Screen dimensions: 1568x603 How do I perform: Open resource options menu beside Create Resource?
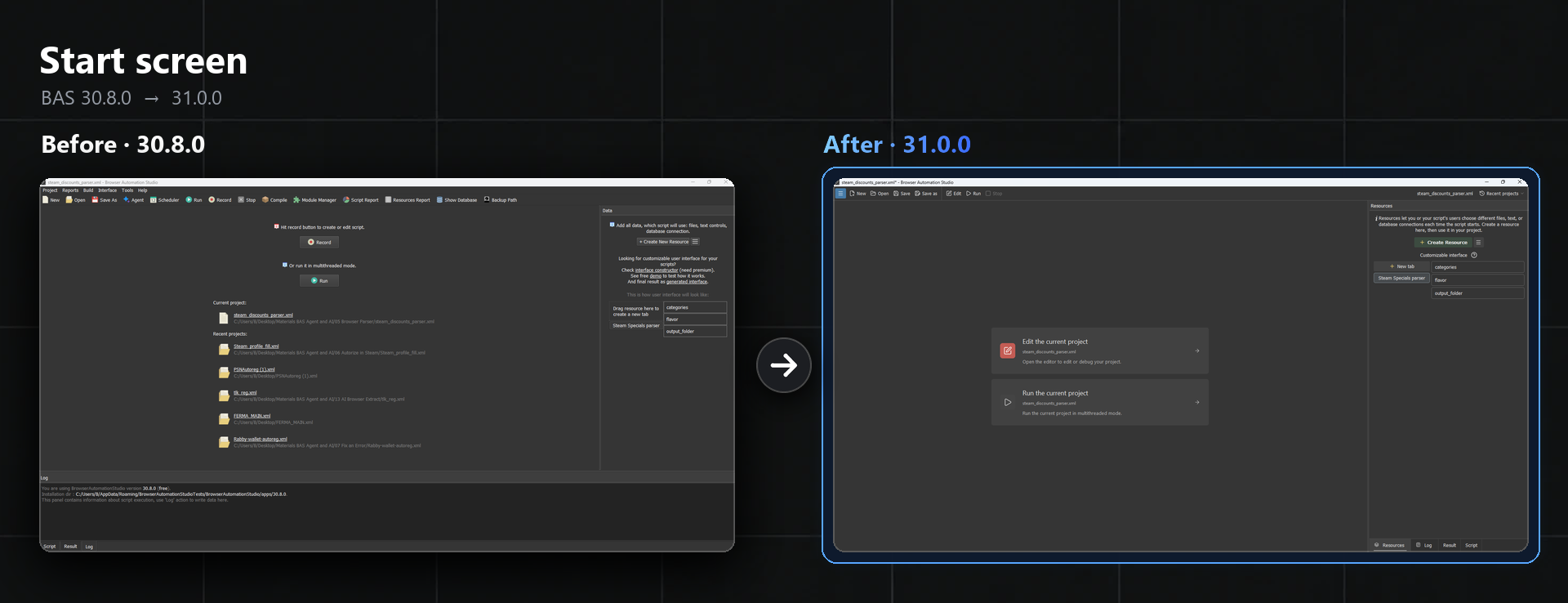[1478, 243]
